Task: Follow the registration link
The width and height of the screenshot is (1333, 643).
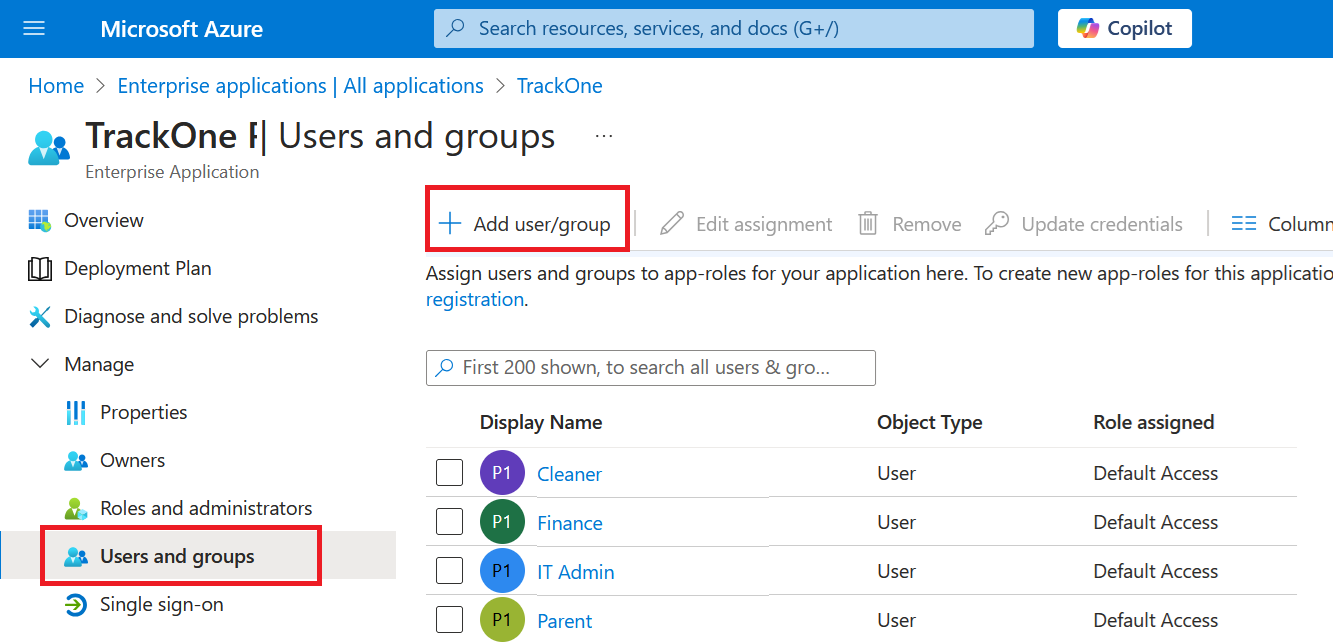Action: [475, 299]
